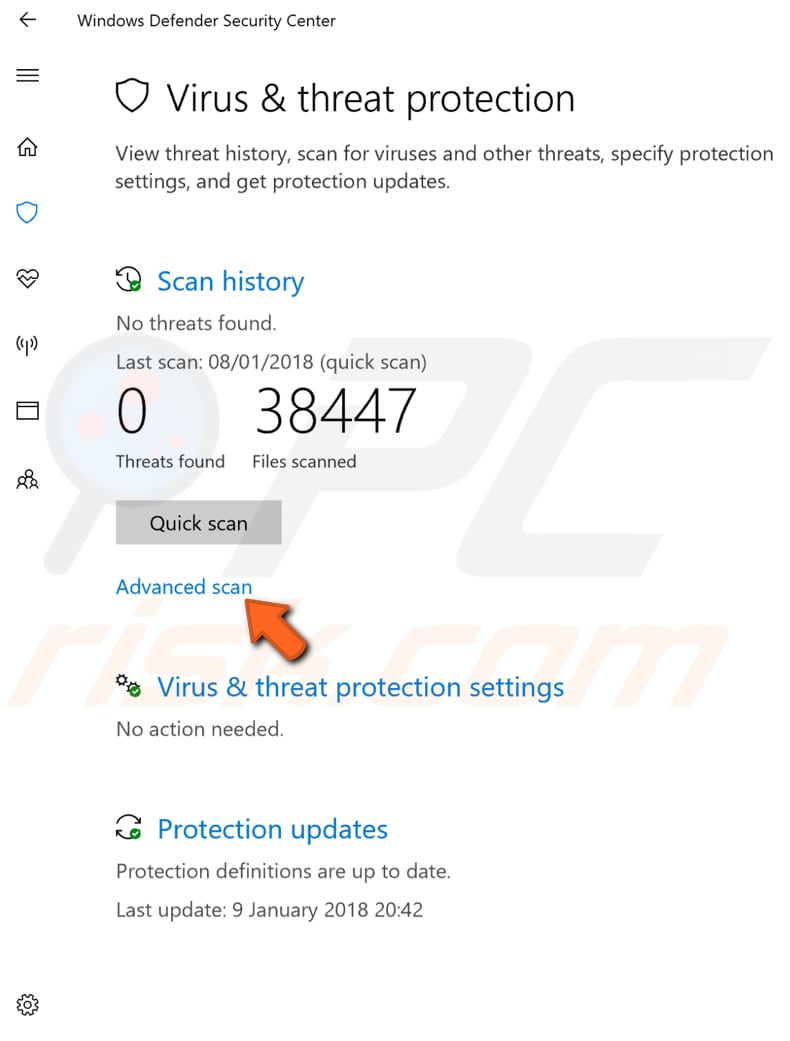790x1041 pixels.
Task: Select the Virus & threat protection shield icon
Action: 26,213
